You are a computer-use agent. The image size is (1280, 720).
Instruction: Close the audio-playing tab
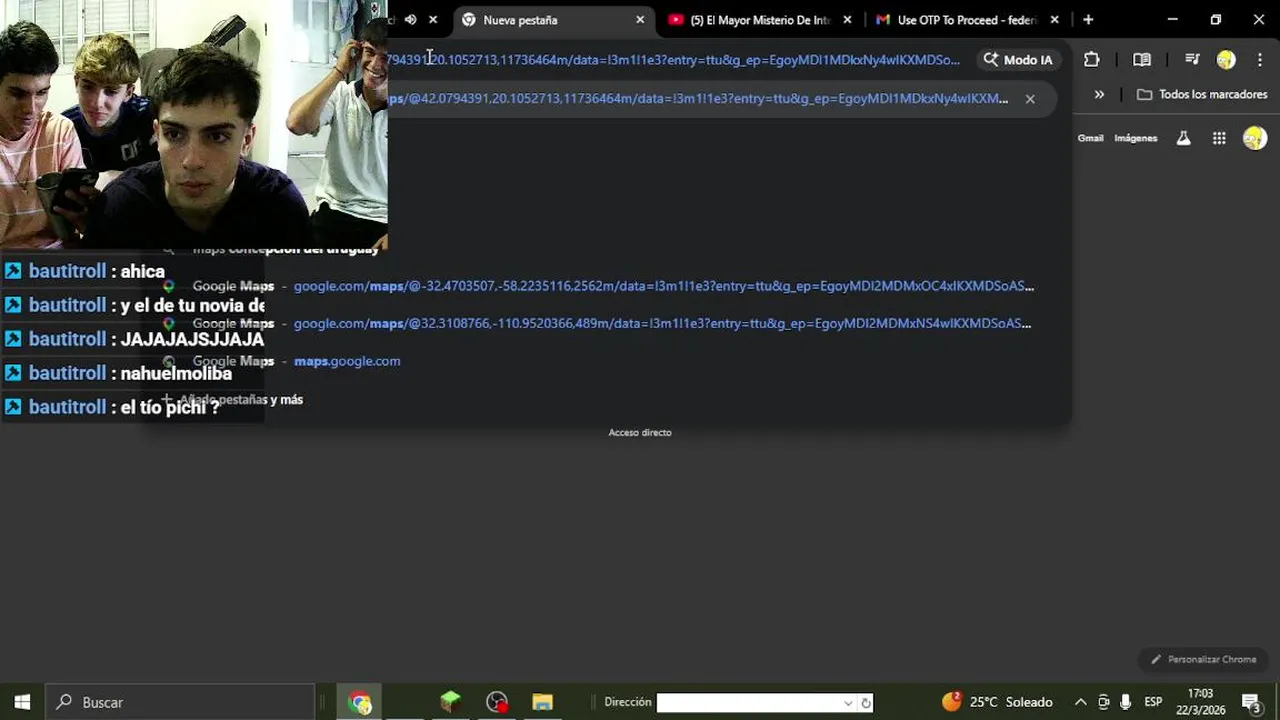point(433,19)
